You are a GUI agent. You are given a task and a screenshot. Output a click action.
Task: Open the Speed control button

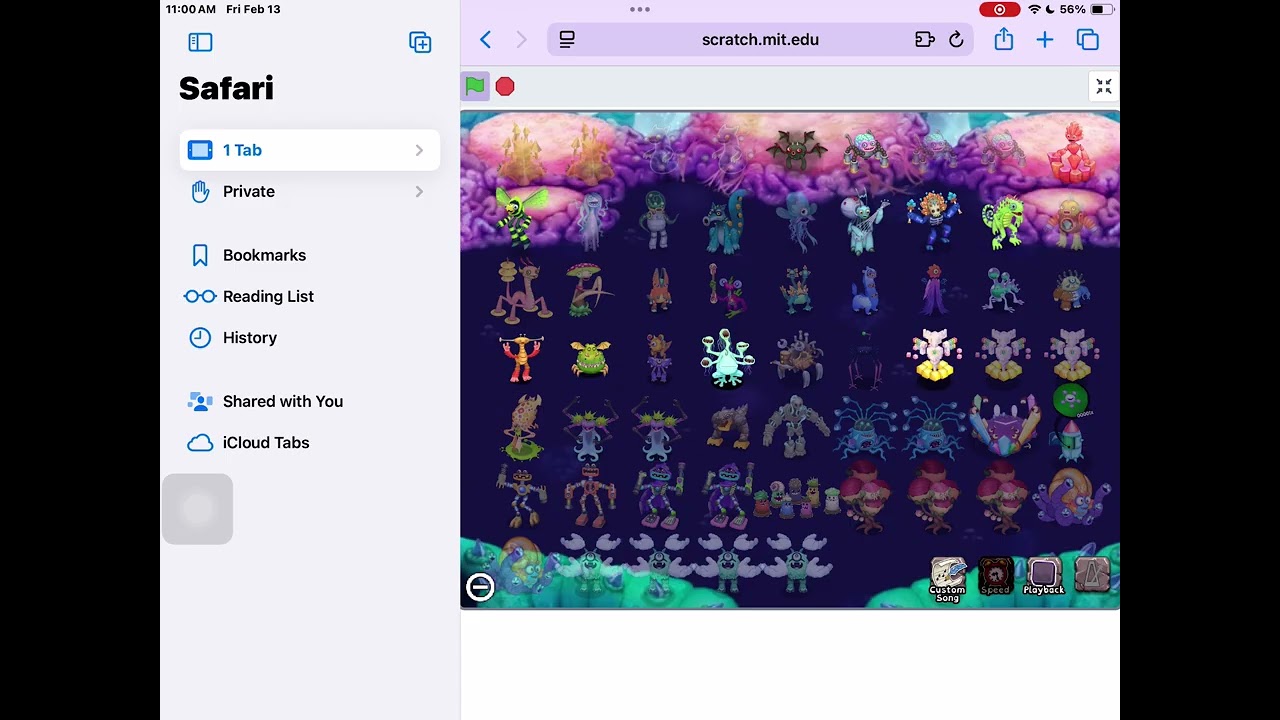995,577
